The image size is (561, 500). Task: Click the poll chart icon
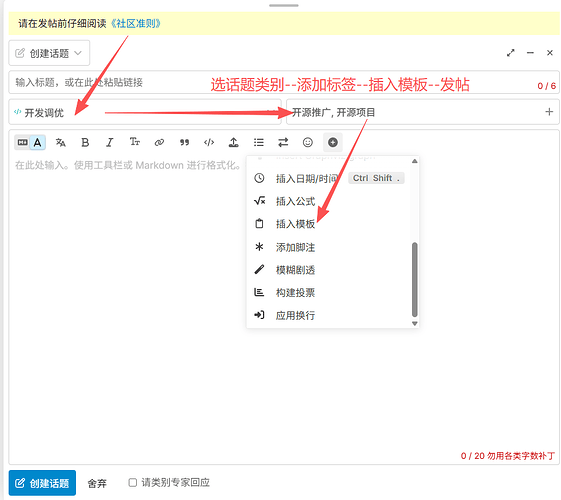[x=259, y=292]
